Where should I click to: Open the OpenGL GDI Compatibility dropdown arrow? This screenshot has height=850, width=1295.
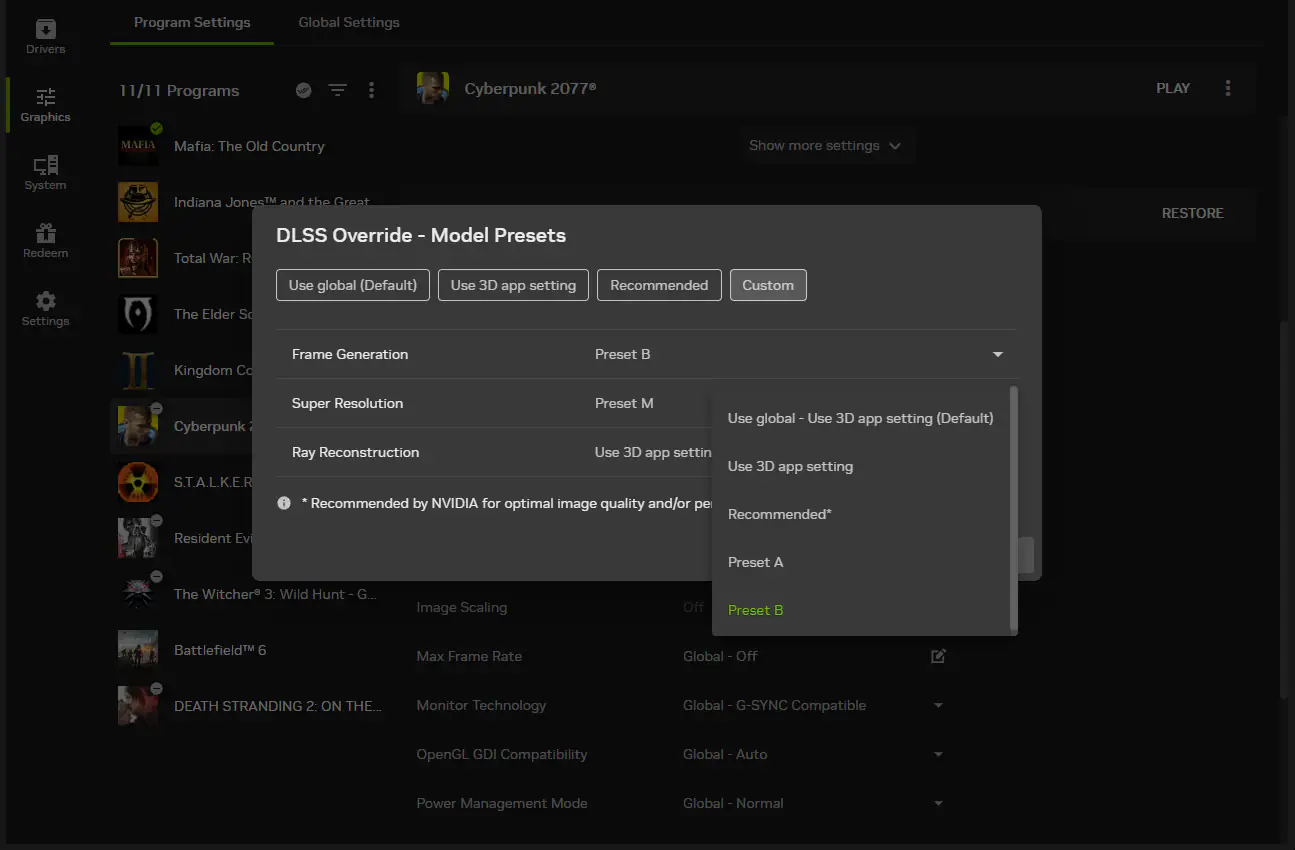(x=938, y=754)
